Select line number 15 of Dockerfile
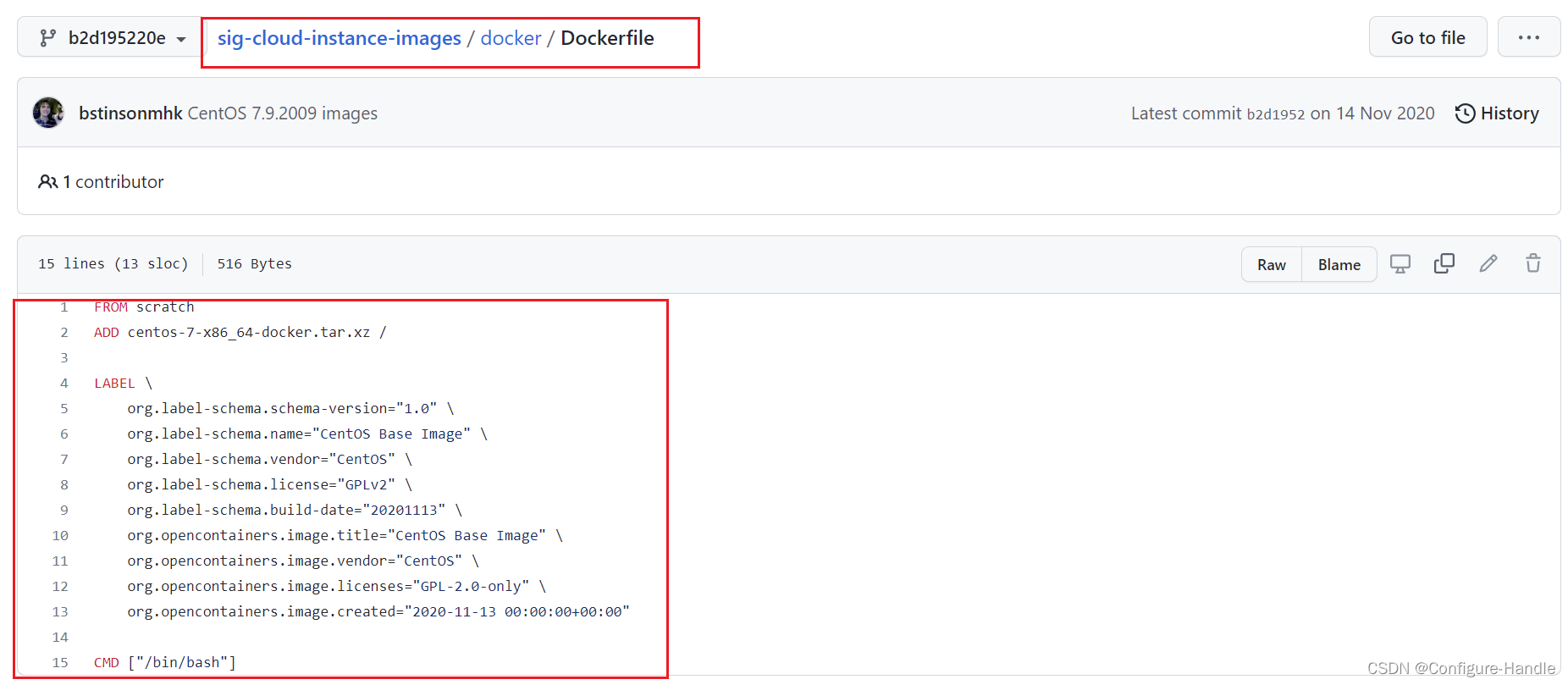This screenshot has height=685, width=1568. pos(60,662)
